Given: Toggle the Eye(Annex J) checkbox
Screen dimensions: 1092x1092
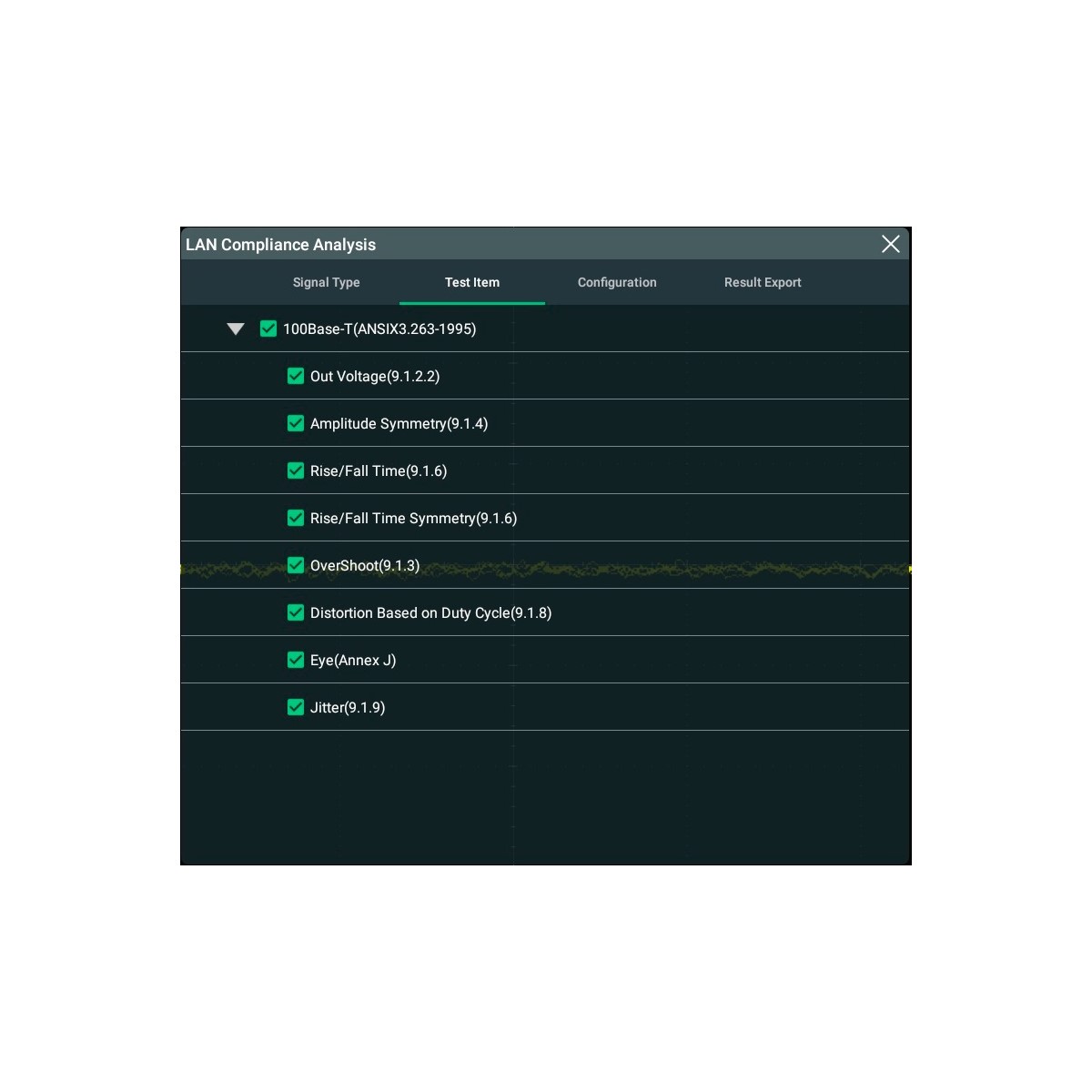Looking at the screenshot, I should click(296, 660).
